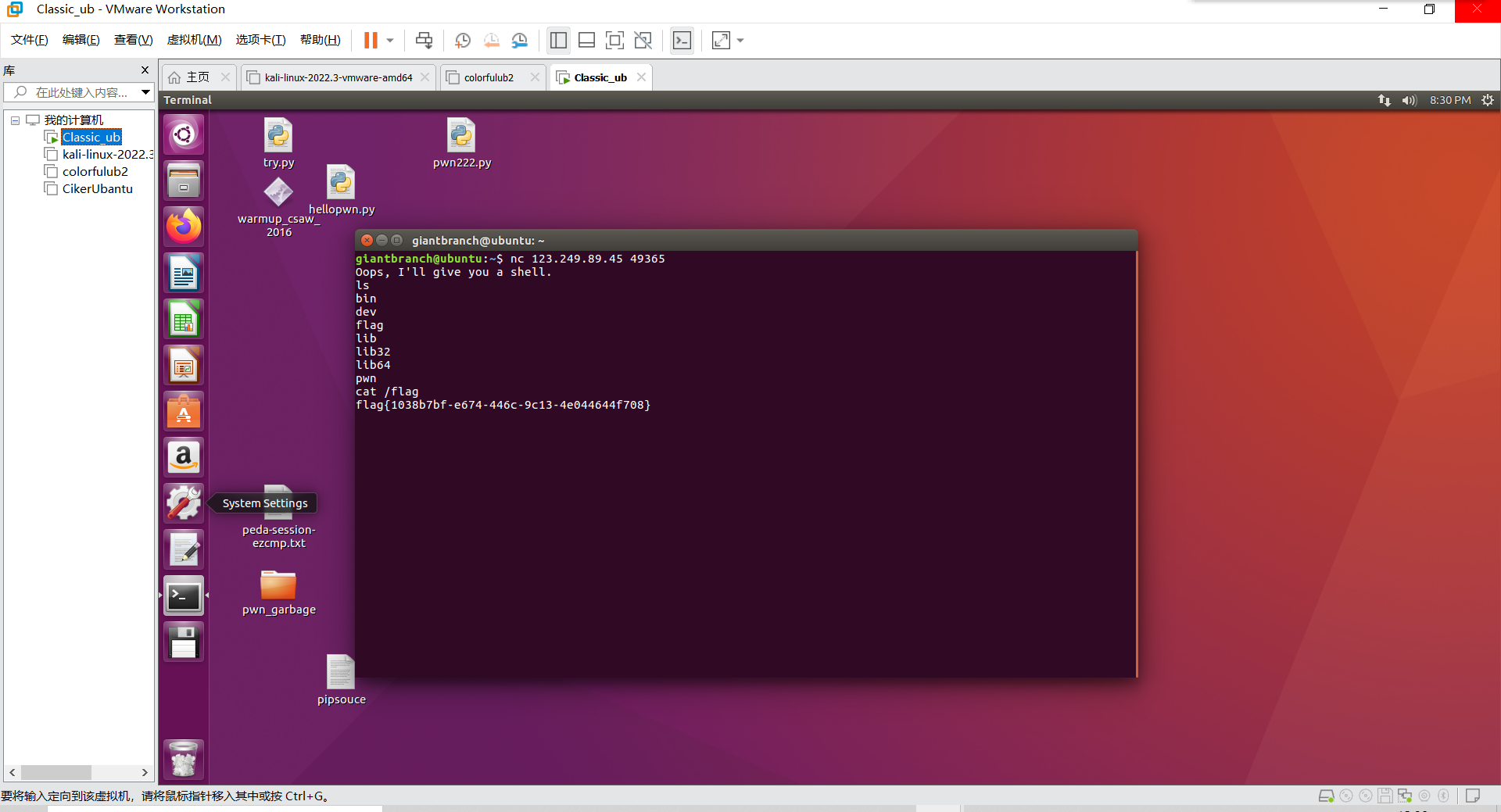Click the library horizontal scrollbar right arrow
Screen dimensions: 1501x812
pyautogui.click(x=145, y=772)
